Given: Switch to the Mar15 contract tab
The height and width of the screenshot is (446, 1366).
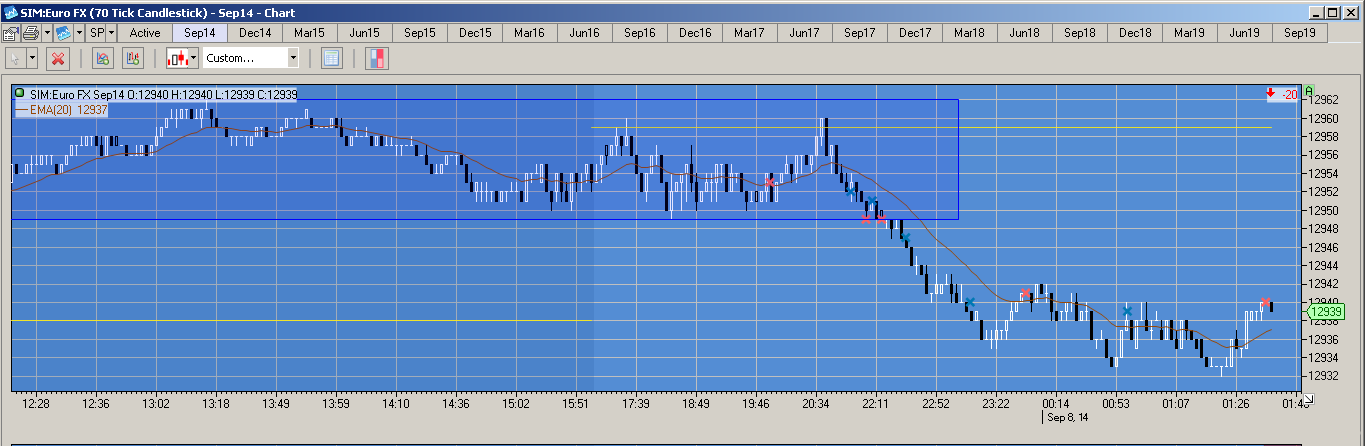Looking at the screenshot, I should (x=310, y=33).
